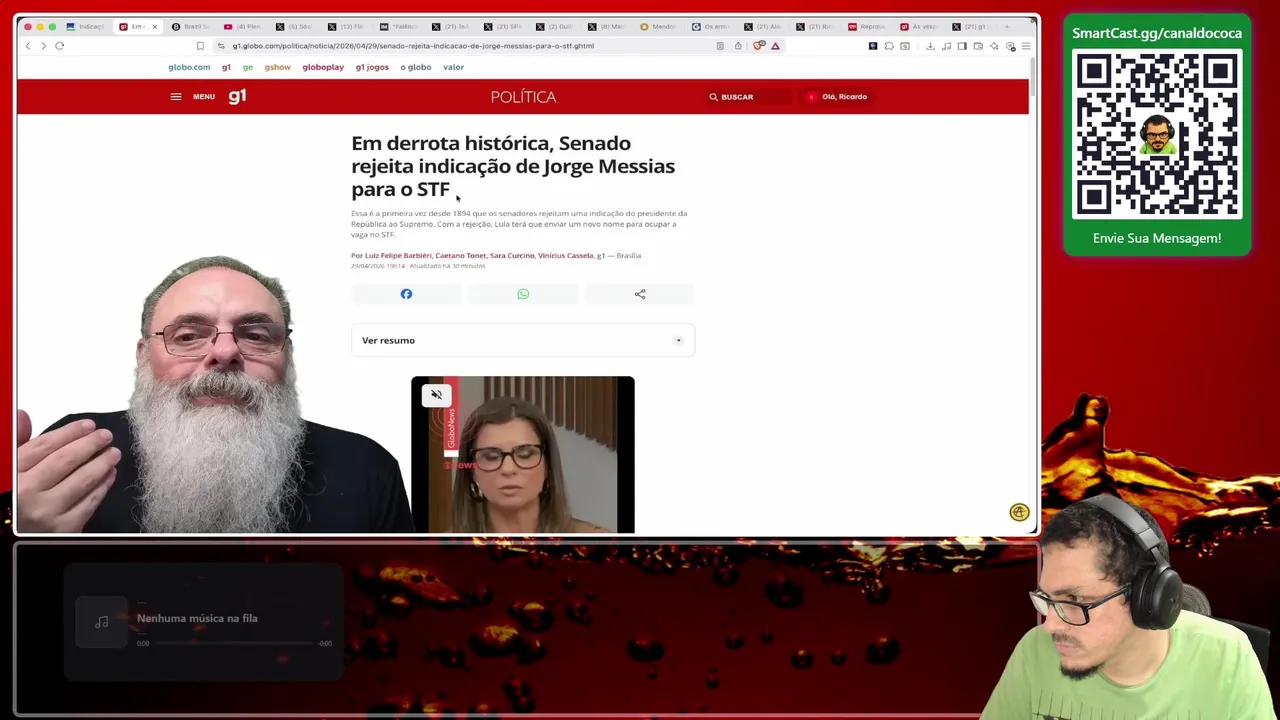Click the address bar share icon
The image size is (1280, 720).
738,46
